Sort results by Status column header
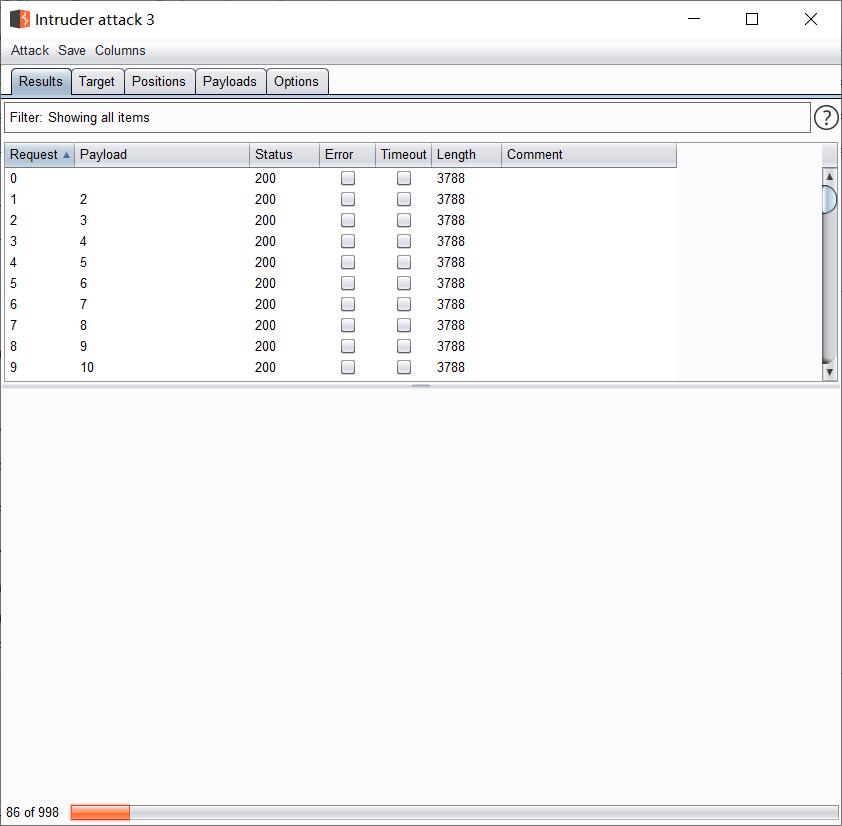The width and height of the screenshot is (842, 826). coord(274,155)
